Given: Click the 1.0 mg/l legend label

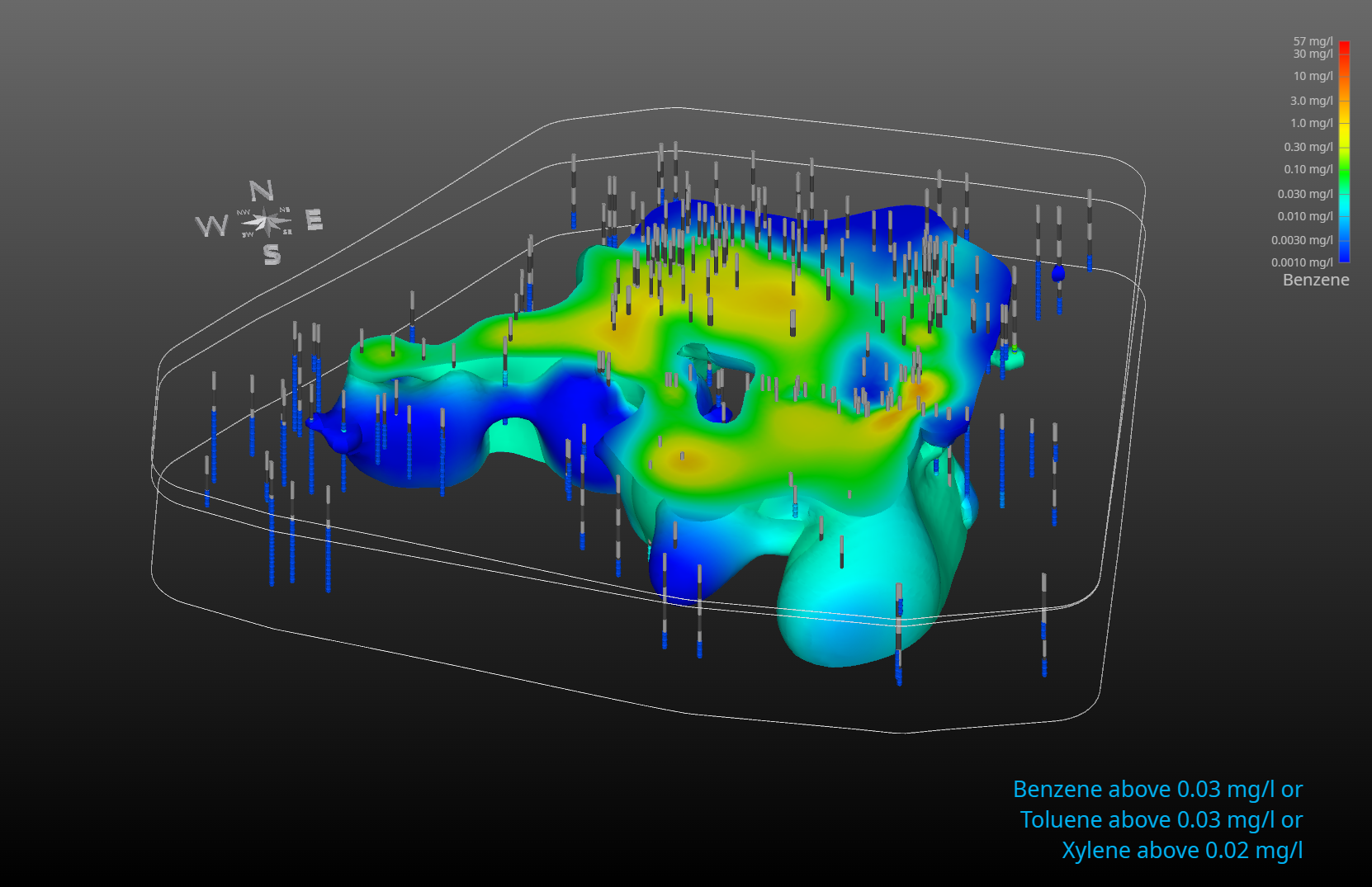Looking at the screenshot, I should coord(1311,123).
